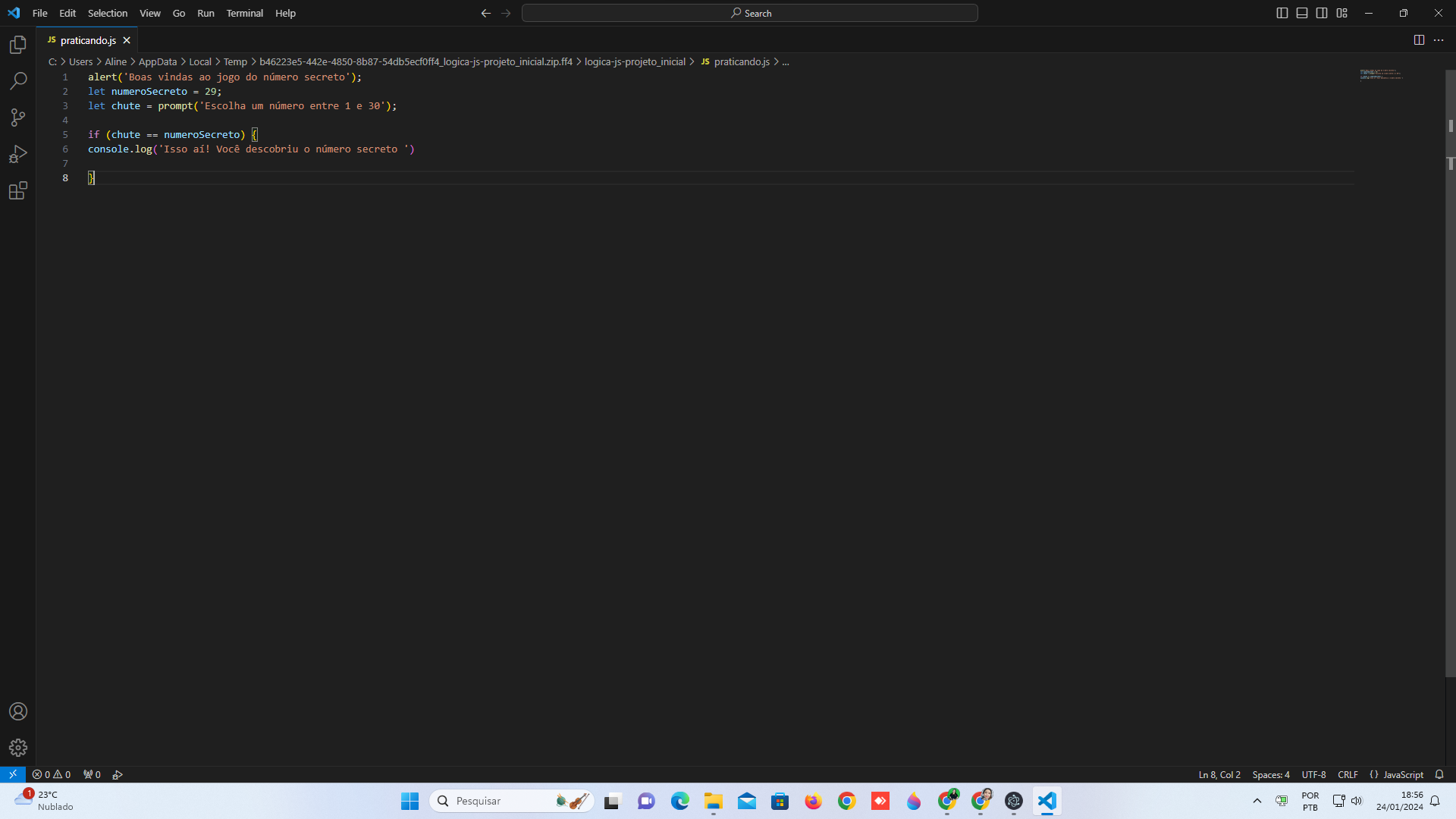Click the Ln 8, Col 2 cursor position

(1219, 774)
